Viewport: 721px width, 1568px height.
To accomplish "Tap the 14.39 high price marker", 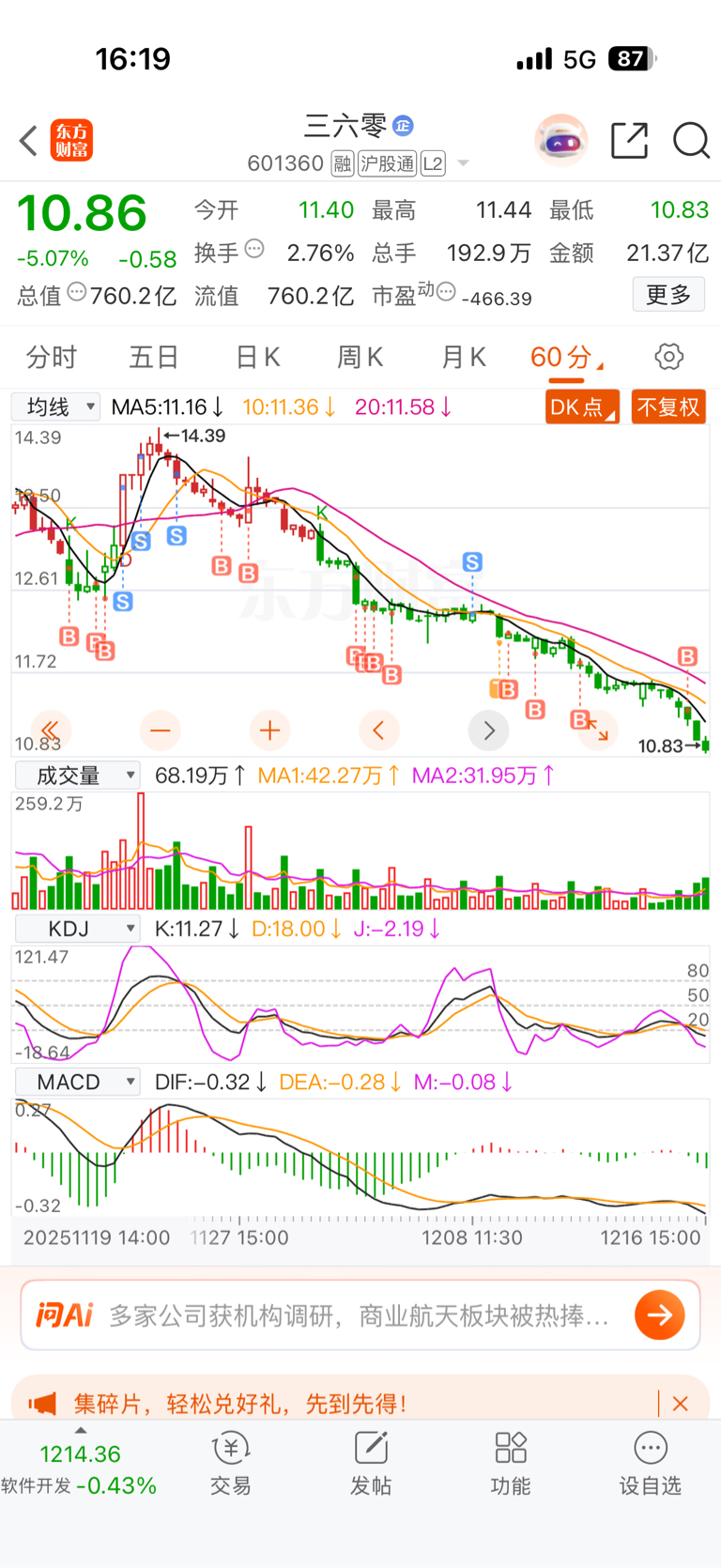I will 194,436.
